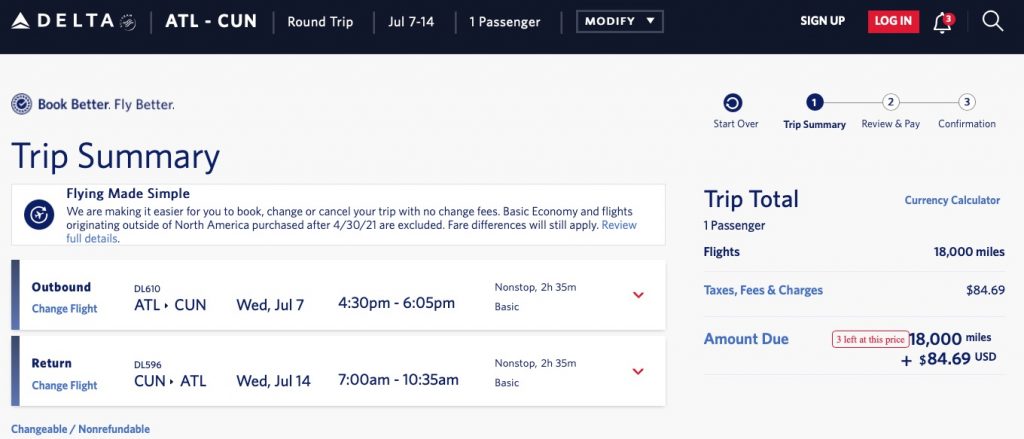1024x439 pixels.
Task: Click Change Flight under Return
Action: [64, 386]
